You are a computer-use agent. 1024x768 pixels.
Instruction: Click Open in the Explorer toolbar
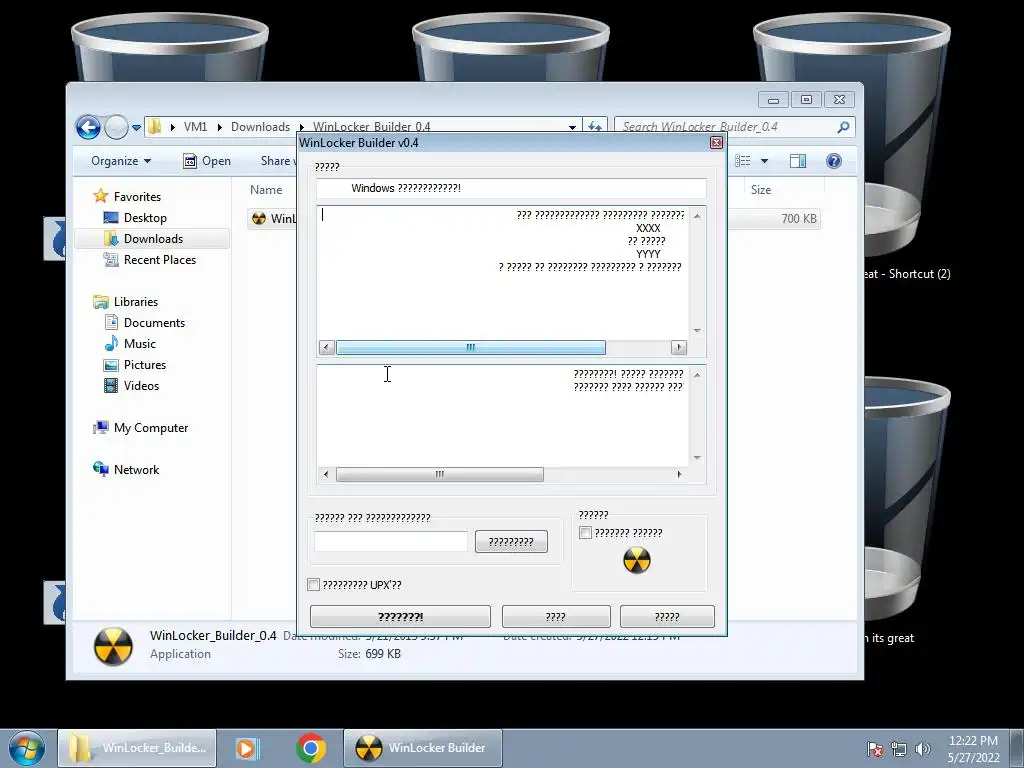pos(206,161)
